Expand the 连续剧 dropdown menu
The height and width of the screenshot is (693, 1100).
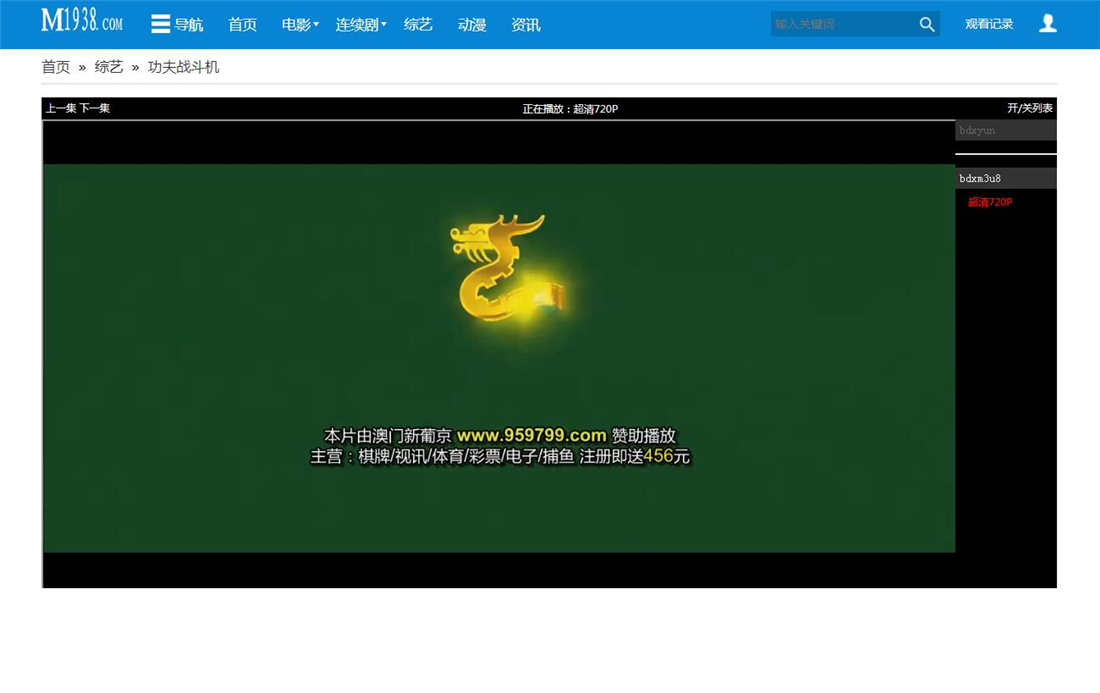(360, 25)
